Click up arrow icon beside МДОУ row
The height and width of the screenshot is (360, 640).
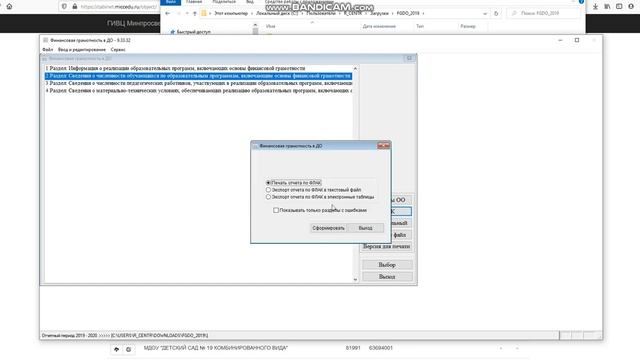click(x=116, y=349)
